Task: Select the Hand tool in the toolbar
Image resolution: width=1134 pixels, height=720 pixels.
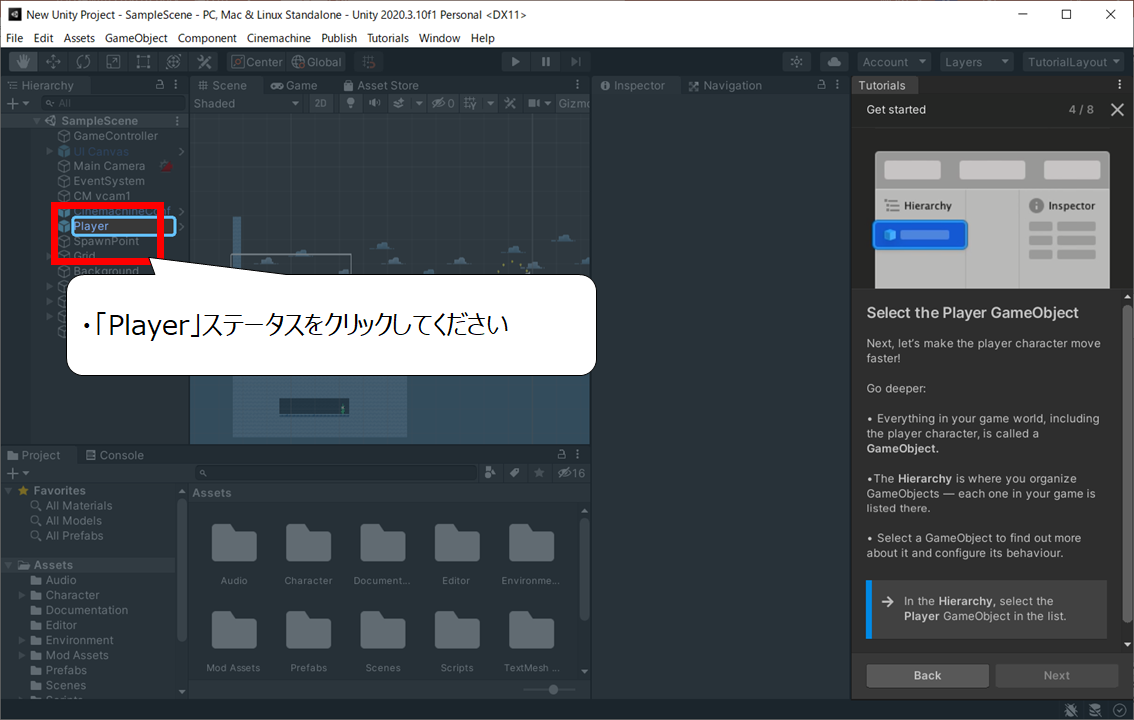Action: tap(23, 62)
